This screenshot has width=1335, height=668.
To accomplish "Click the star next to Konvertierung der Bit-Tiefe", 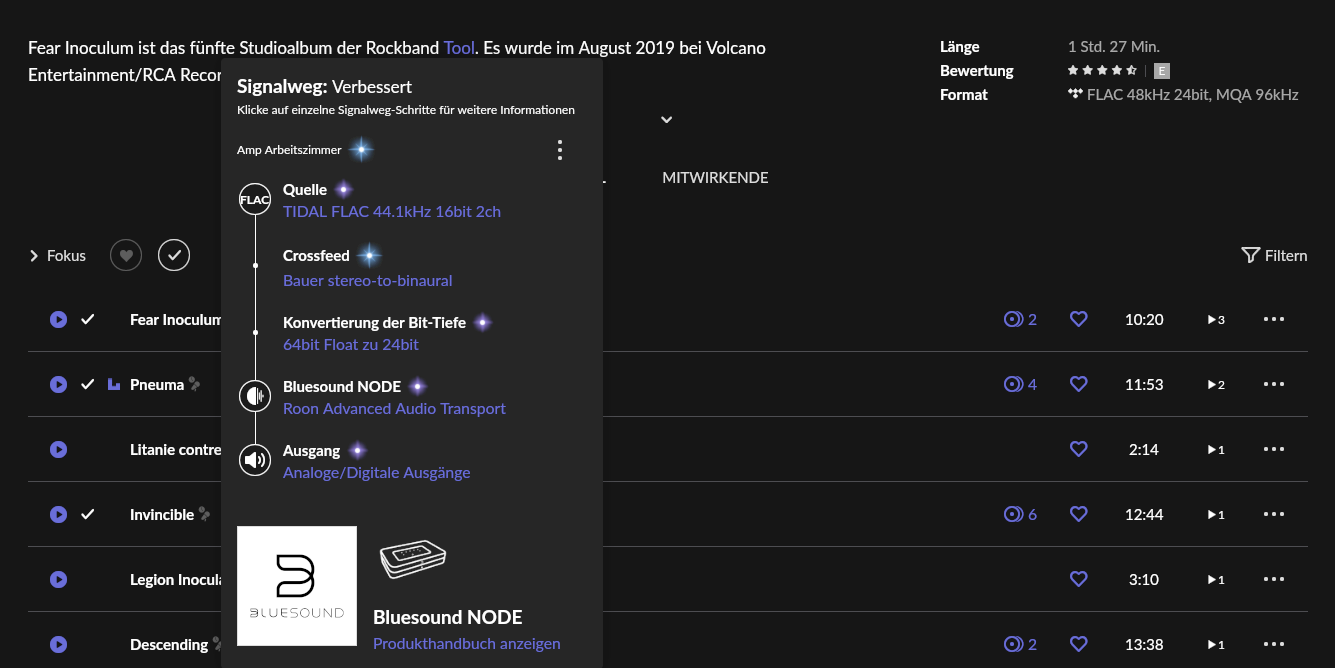I will pyautogui.click(x=482, y=322).
